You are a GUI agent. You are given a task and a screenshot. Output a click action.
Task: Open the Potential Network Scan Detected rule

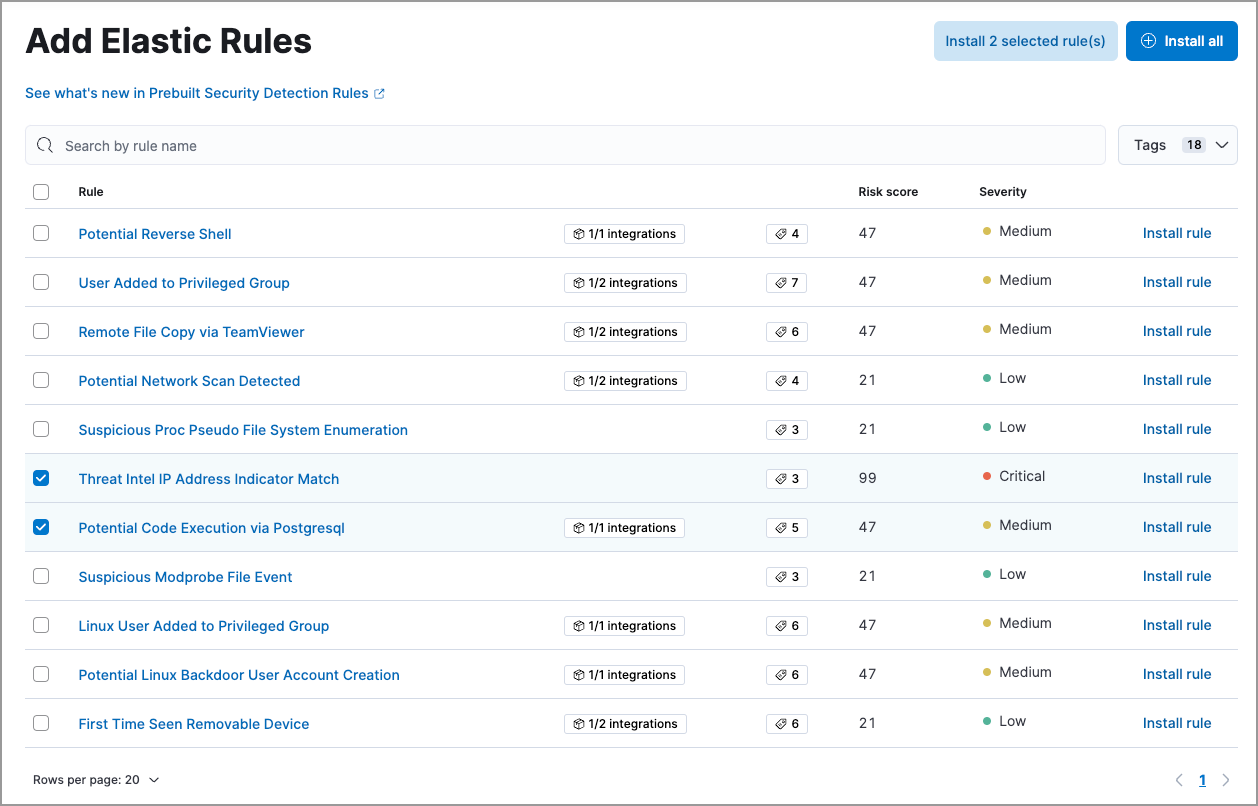coord(189,381)
